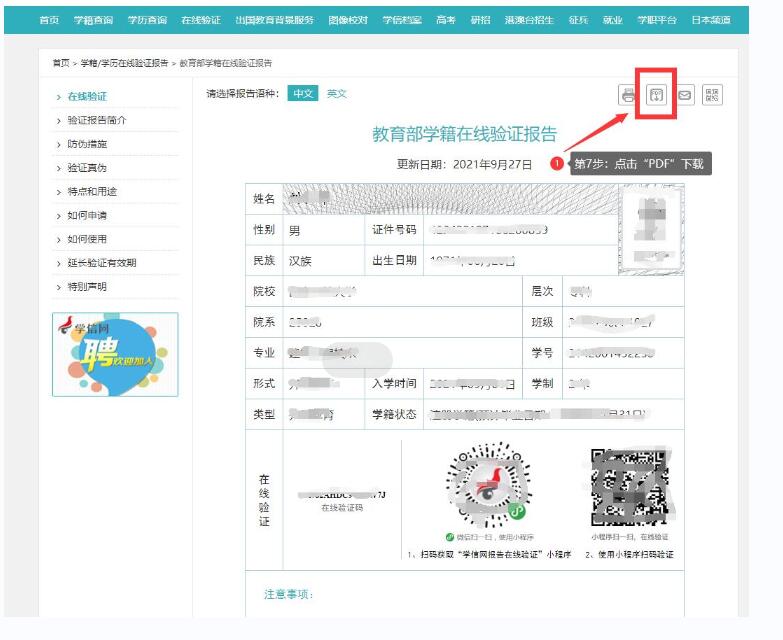Viewport: 783px width, 640px height.
Task: Open 验证报告简介 sidebar item
Action: tap(97, 120)
